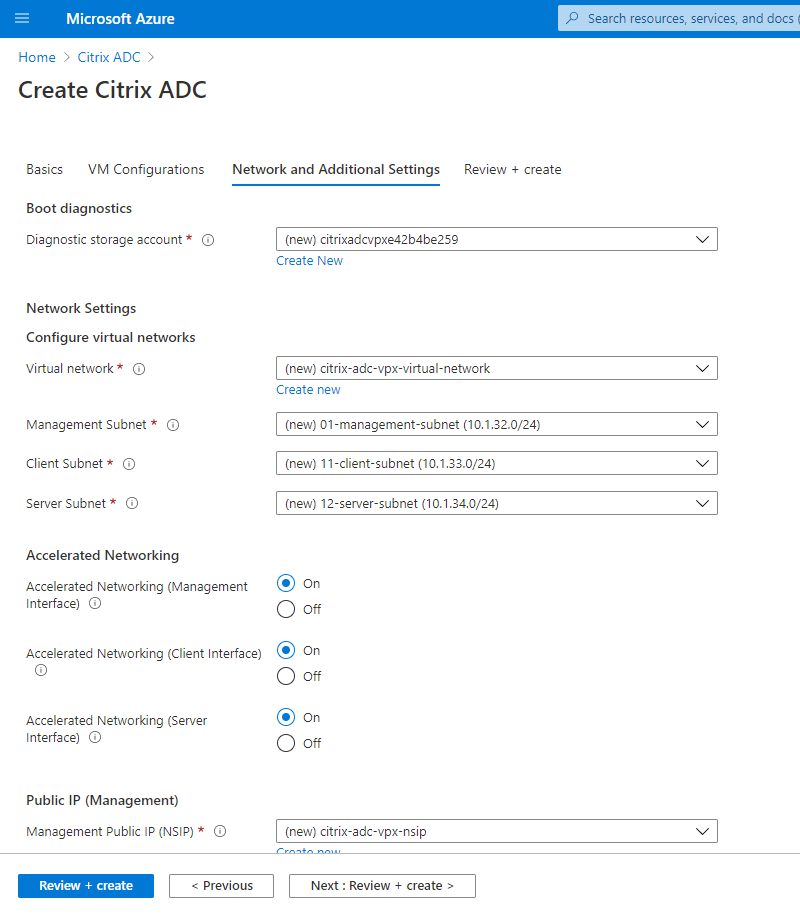Screen dimensions: 800x913
Task: Click the info icon beside Diagnostic storage account
Action: pos(208,240)
